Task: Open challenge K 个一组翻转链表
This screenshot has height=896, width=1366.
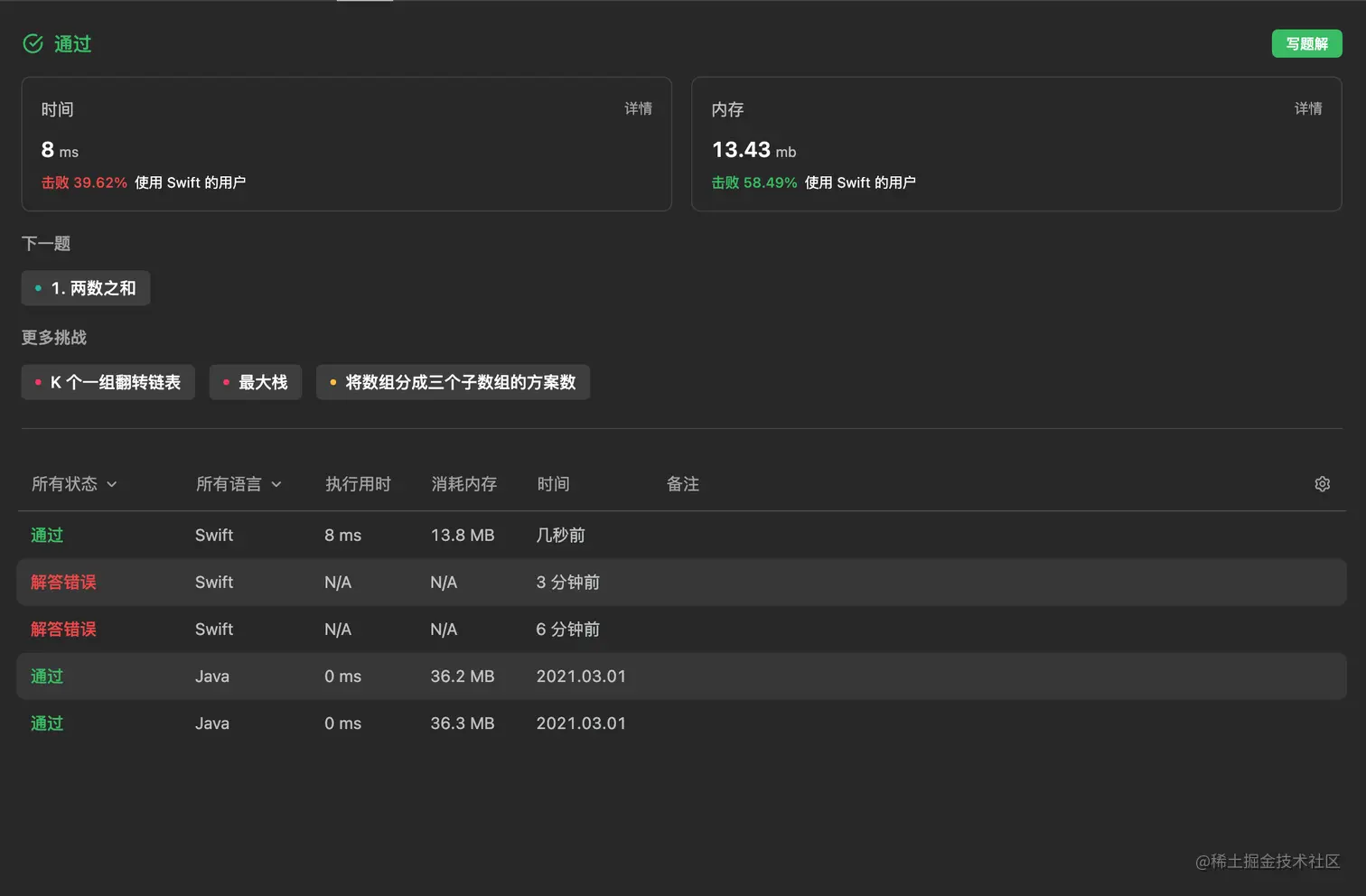Action: [108, 382]
